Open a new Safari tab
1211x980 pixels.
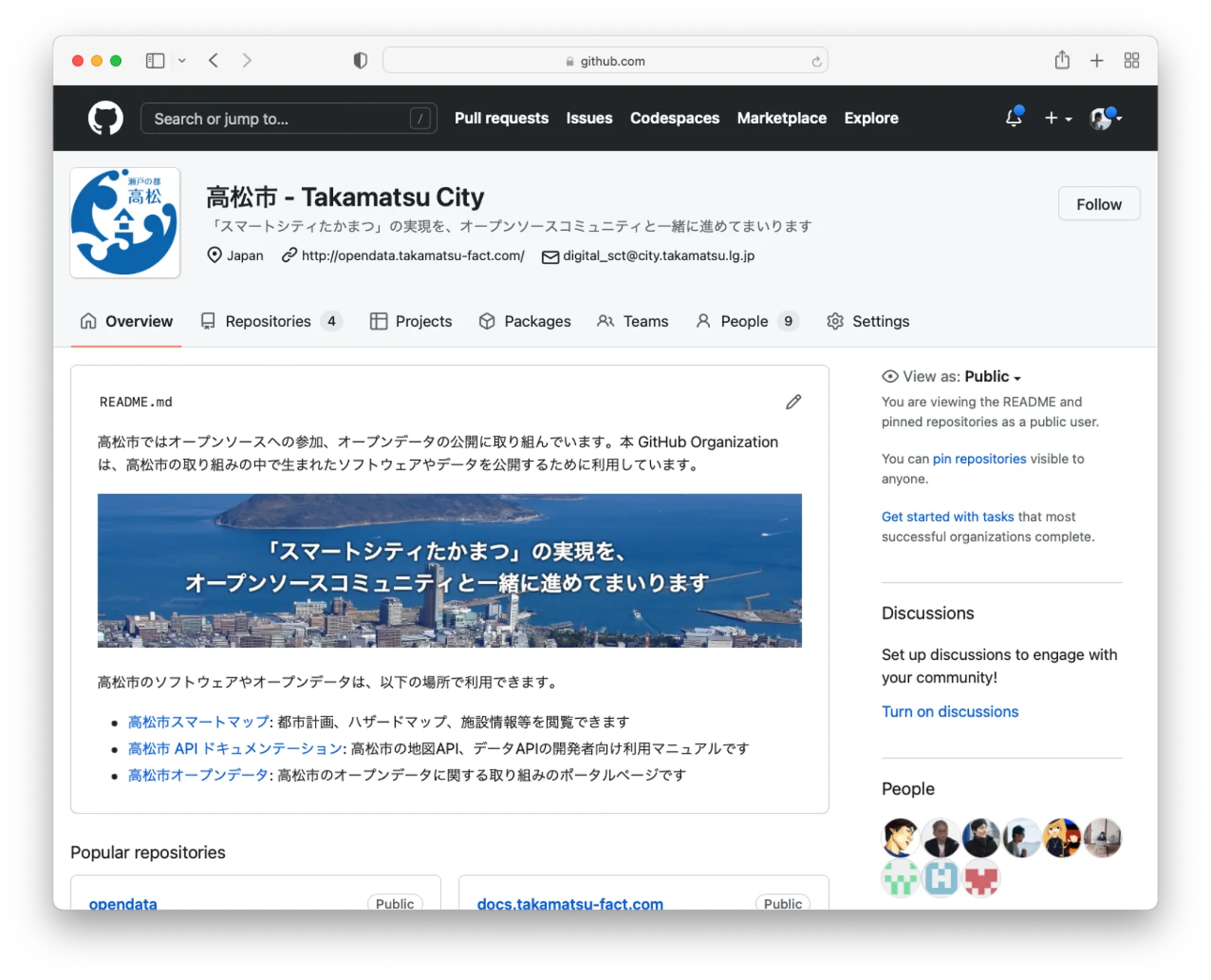[1097, 61]
